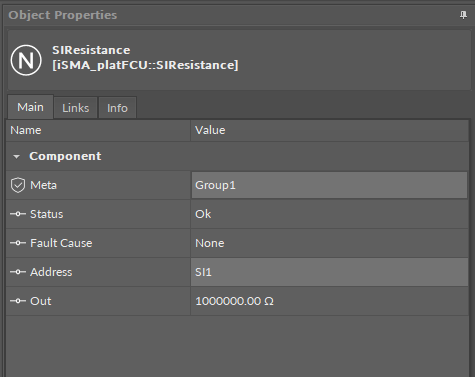
Task: Edit the Meta value field Group1
Action: (329, 185)
